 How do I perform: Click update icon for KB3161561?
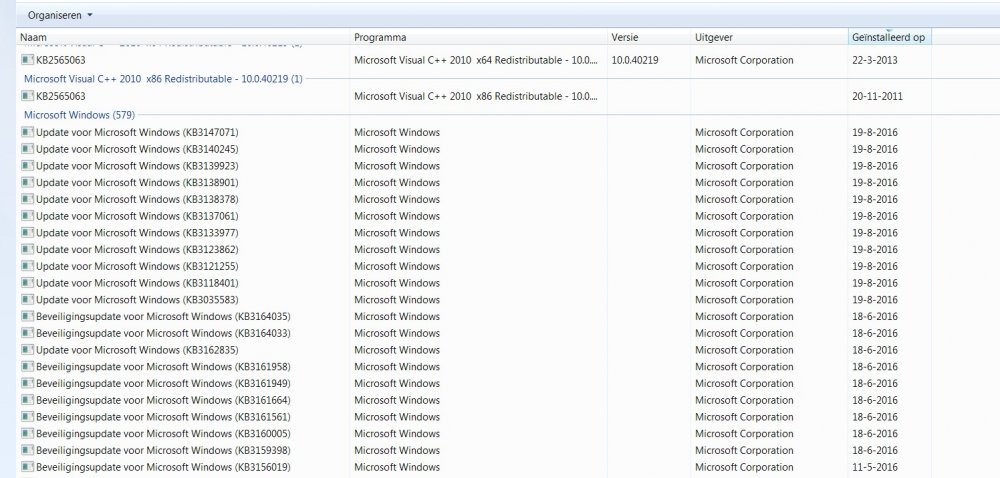click(27, 416)
